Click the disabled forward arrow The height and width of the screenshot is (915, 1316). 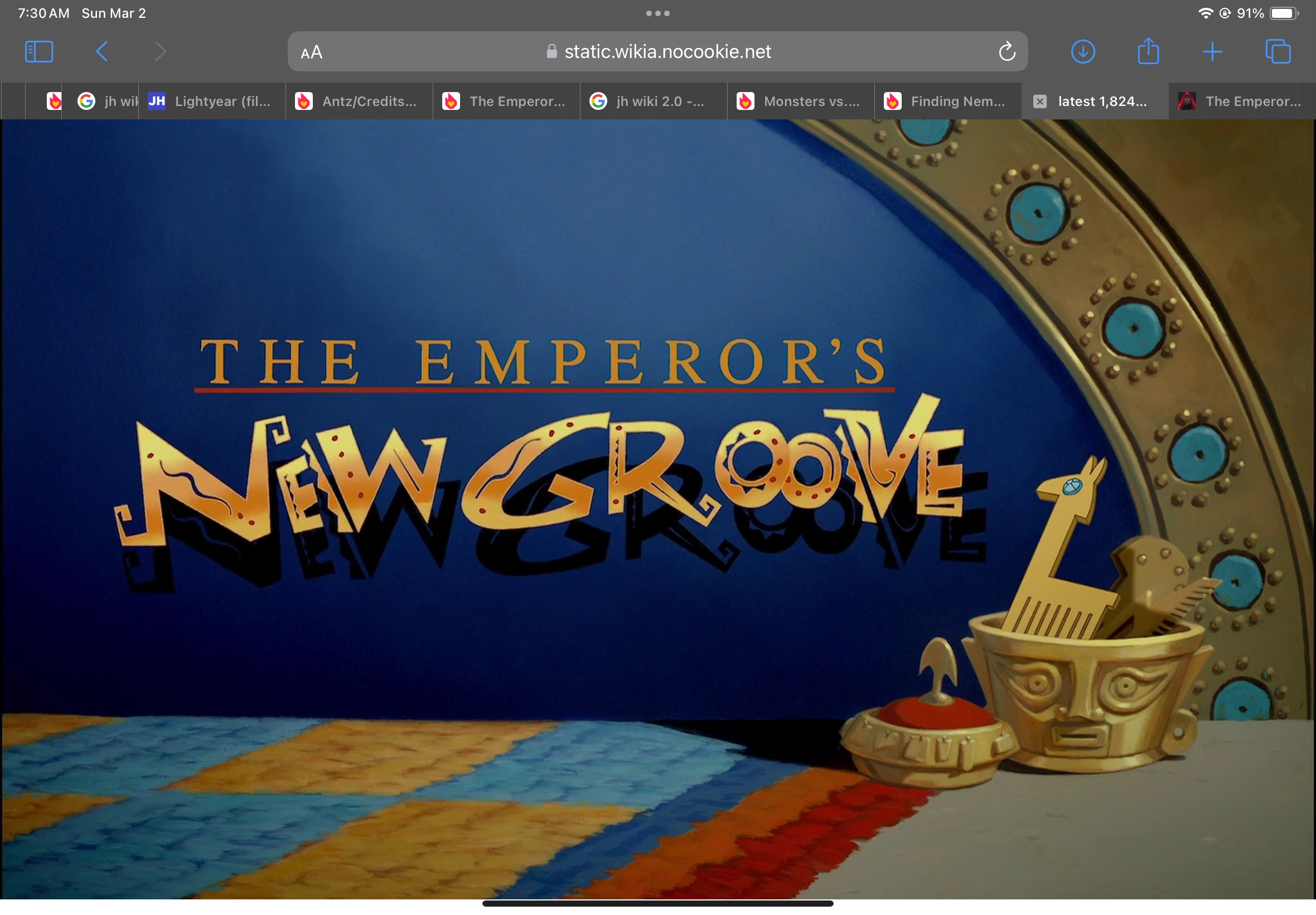pyautogui.click(x=161, y=51)
